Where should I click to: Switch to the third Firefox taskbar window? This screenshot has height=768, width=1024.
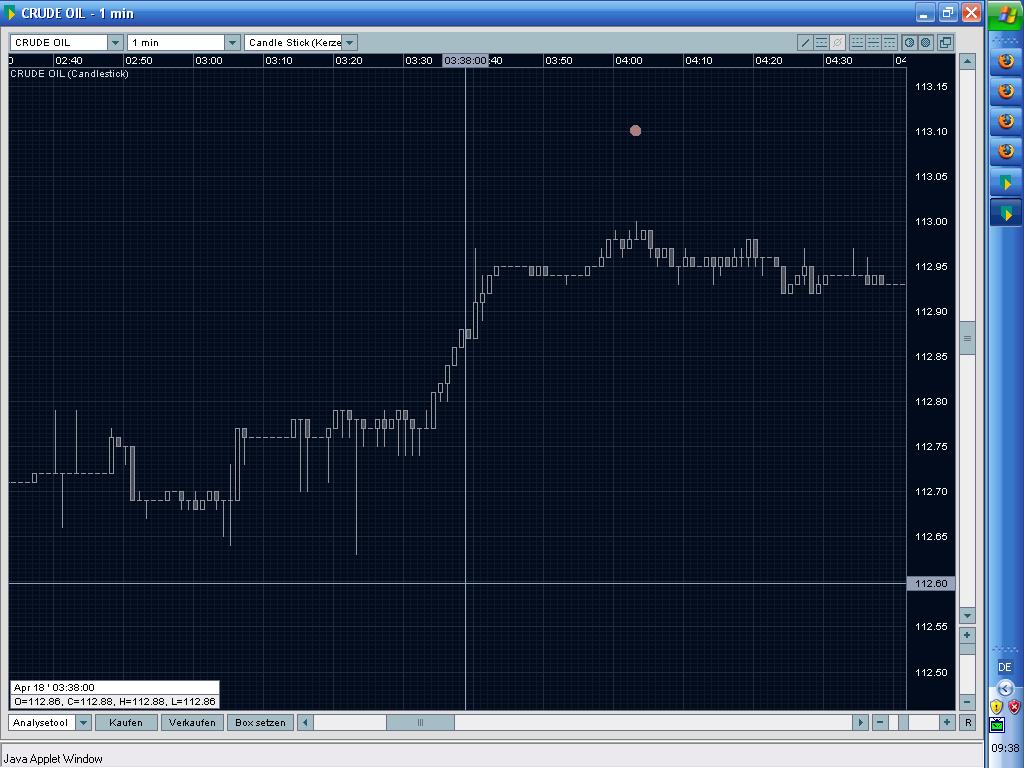pyautogui.click(x=1006, y=121)
